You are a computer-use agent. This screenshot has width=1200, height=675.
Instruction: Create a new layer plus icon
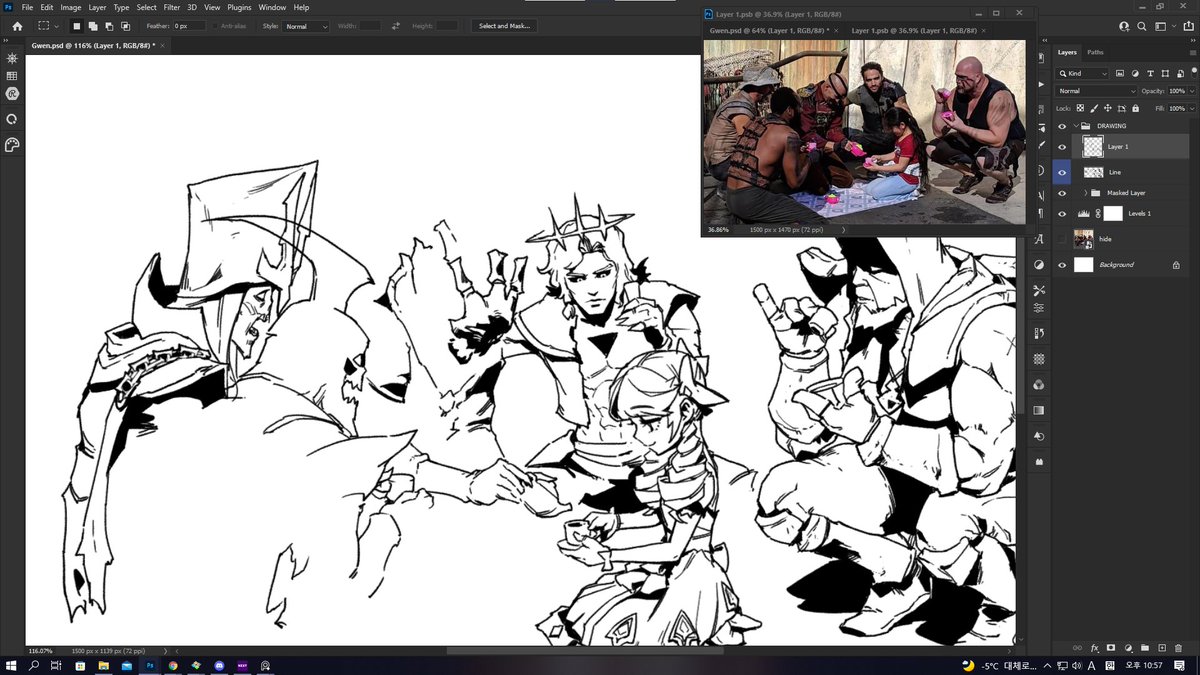[1162, 648]
